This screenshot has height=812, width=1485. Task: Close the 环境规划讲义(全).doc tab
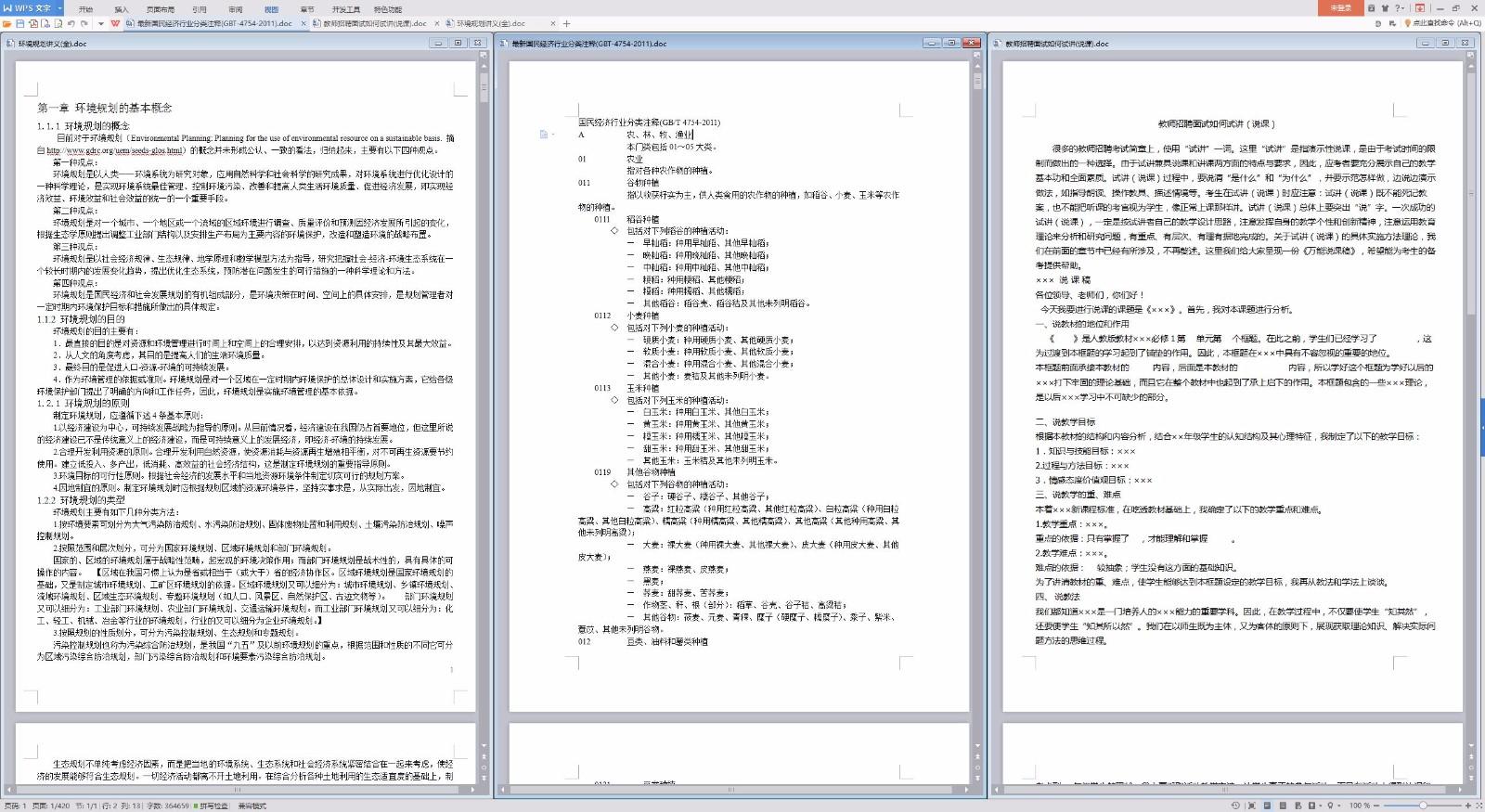click(553, 23)
